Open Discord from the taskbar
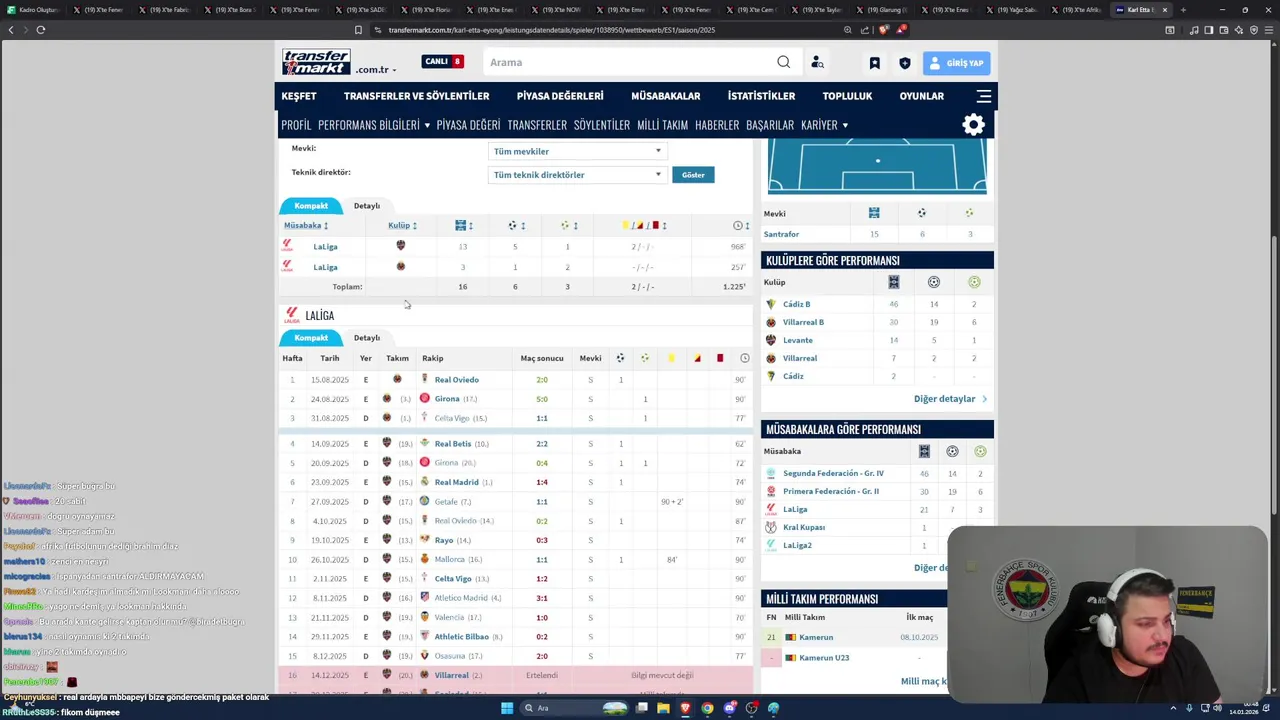This screenshot has height=720, width=1280. point(730,708)
